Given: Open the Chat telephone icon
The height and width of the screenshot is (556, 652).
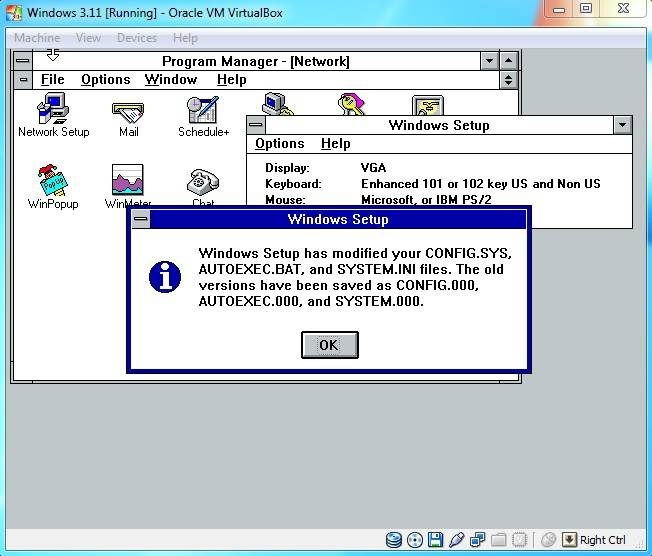Looking at the screenshot, I should point(203,182).
